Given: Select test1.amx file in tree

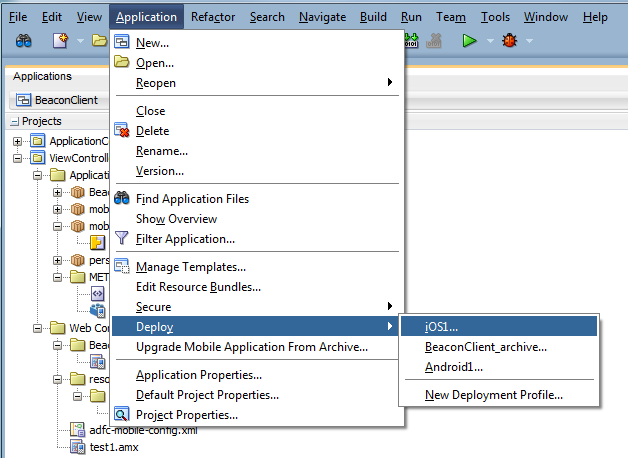Looking at the screenshot, I should coord(114,447).
